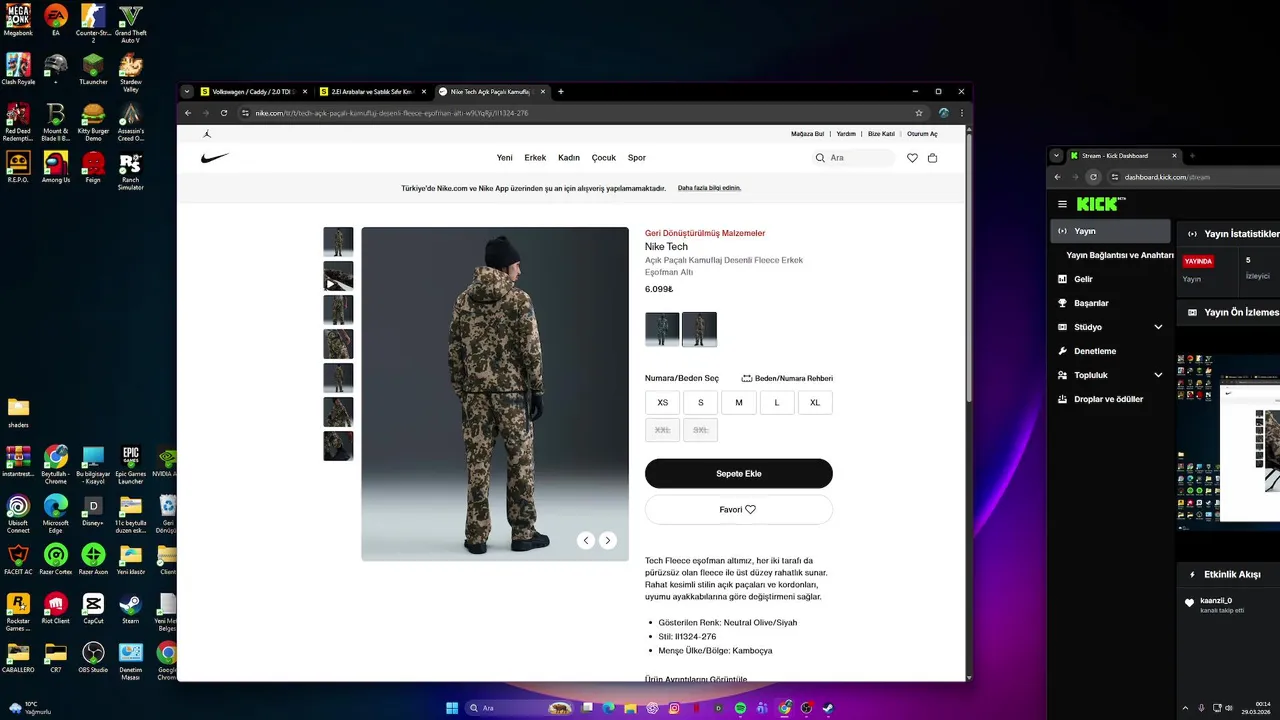This screenshot has height=720, width=1280.
Task: Go to next product image arrow
Action: [608, 540]
